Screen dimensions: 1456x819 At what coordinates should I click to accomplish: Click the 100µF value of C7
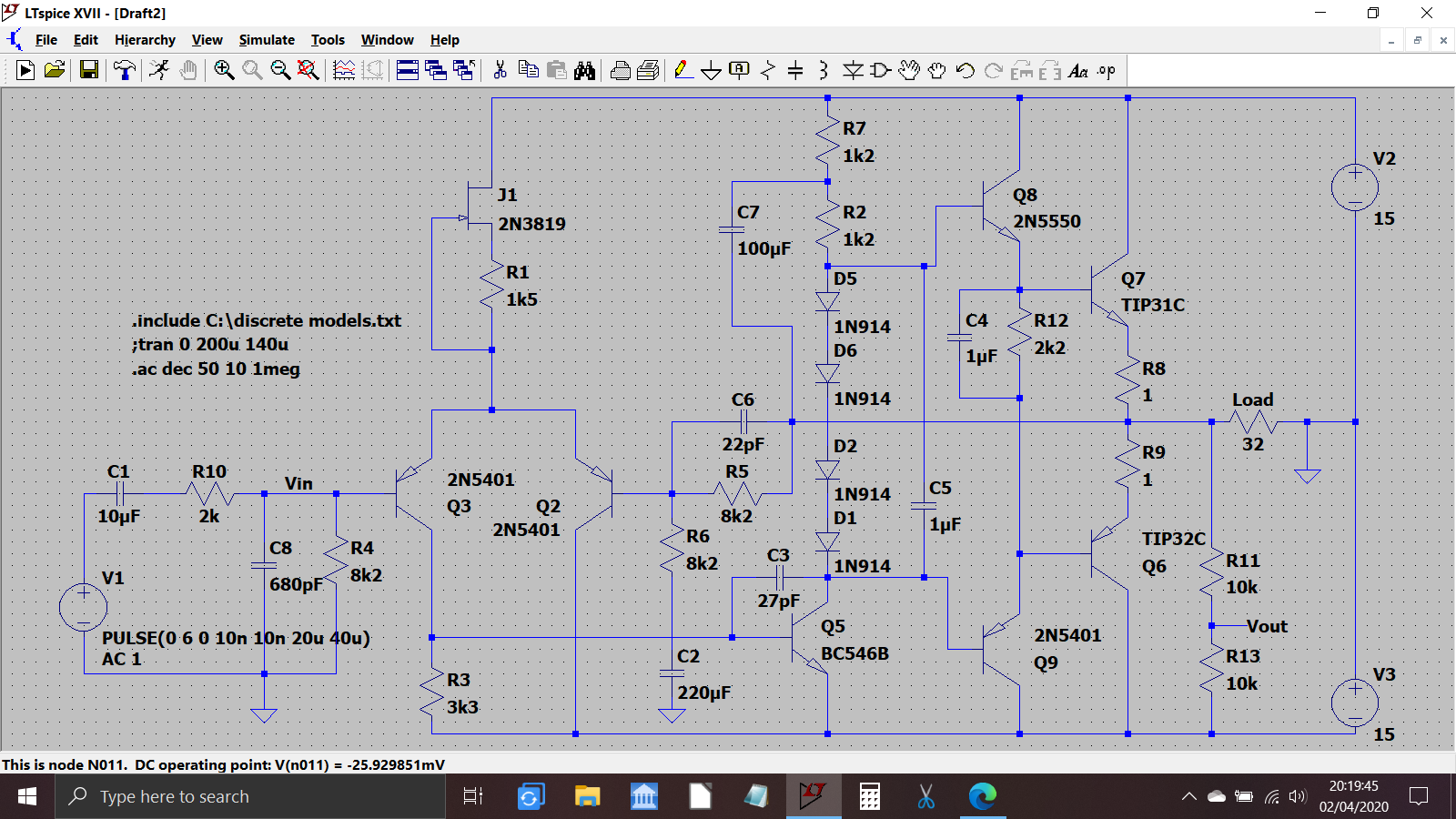tap(764, 248)
